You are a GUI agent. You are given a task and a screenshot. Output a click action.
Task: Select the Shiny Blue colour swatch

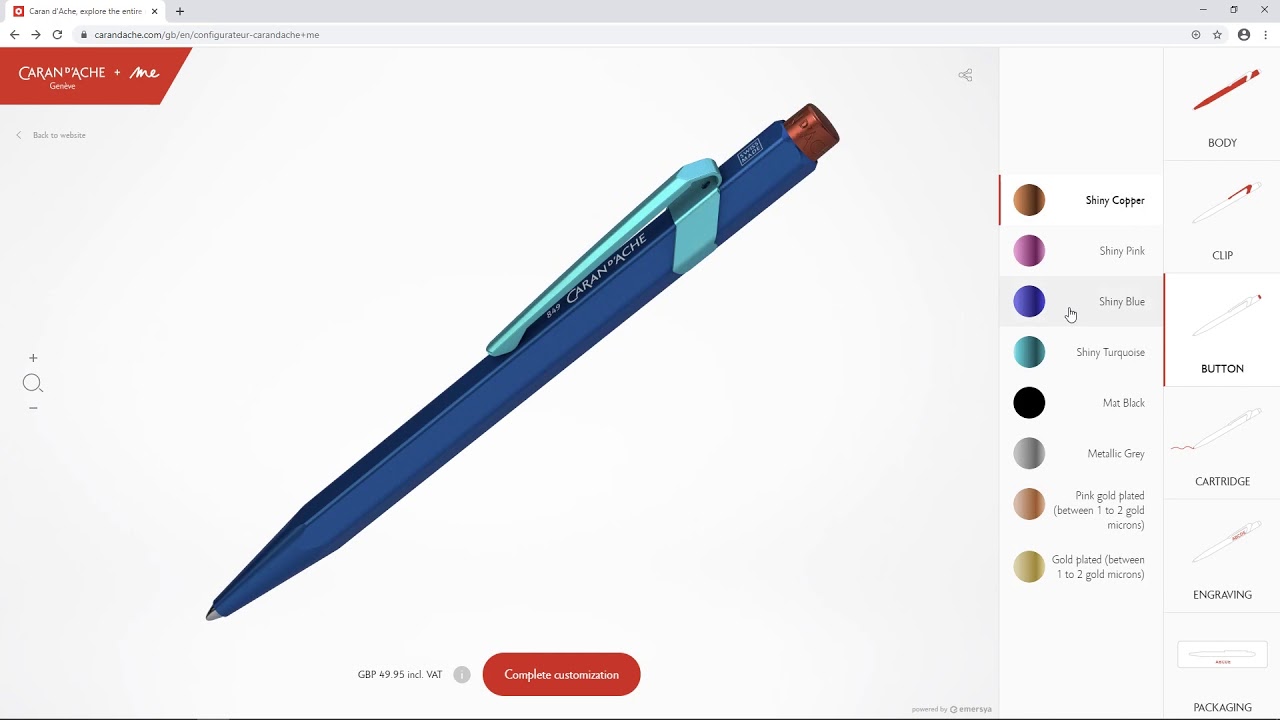pyautogui.click(x=1029, y=301)
